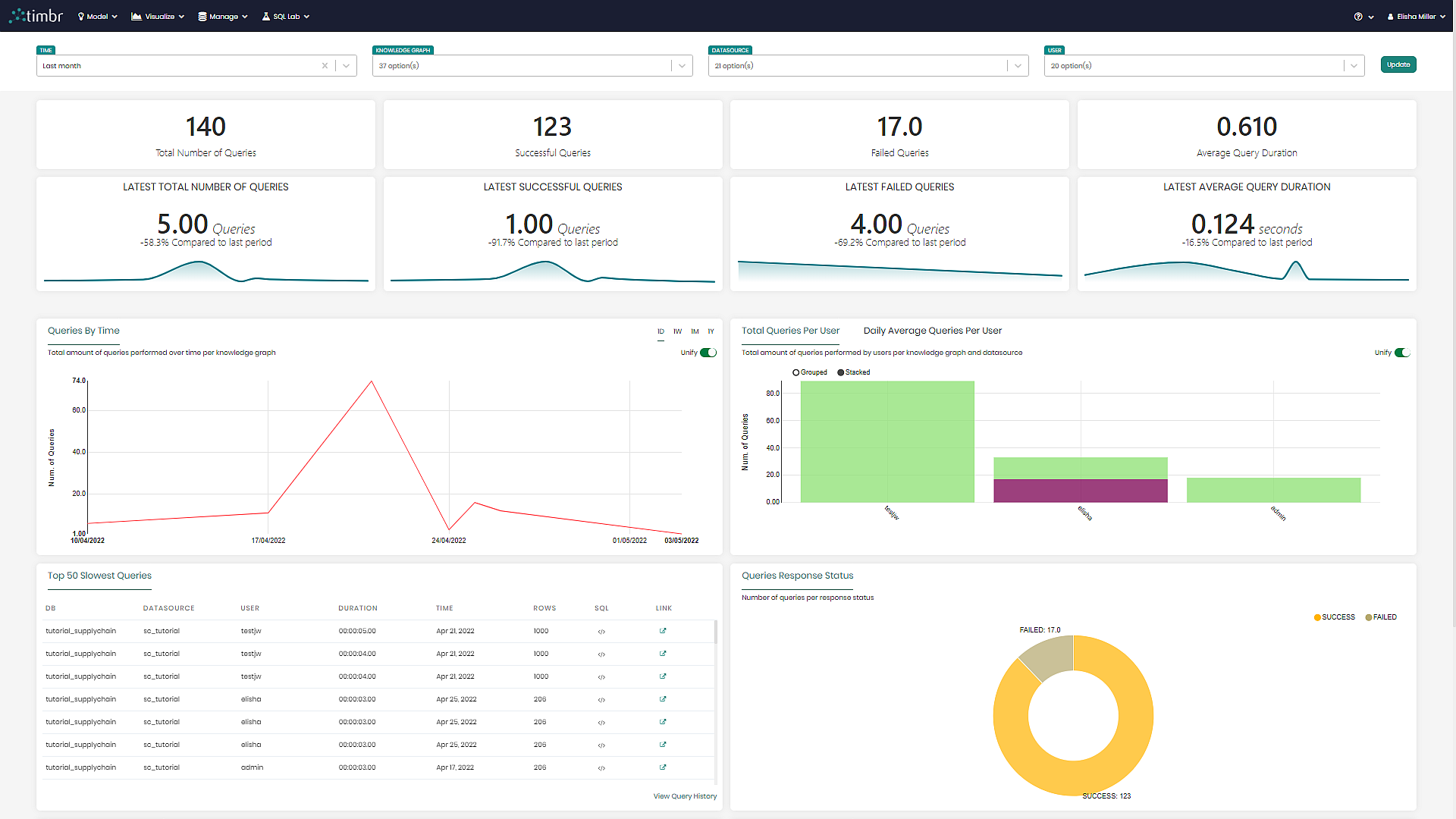Viewport: 1456px width, 819px height.
Task: Clear the Last month time filter with the X
Action: click(325, 66)
